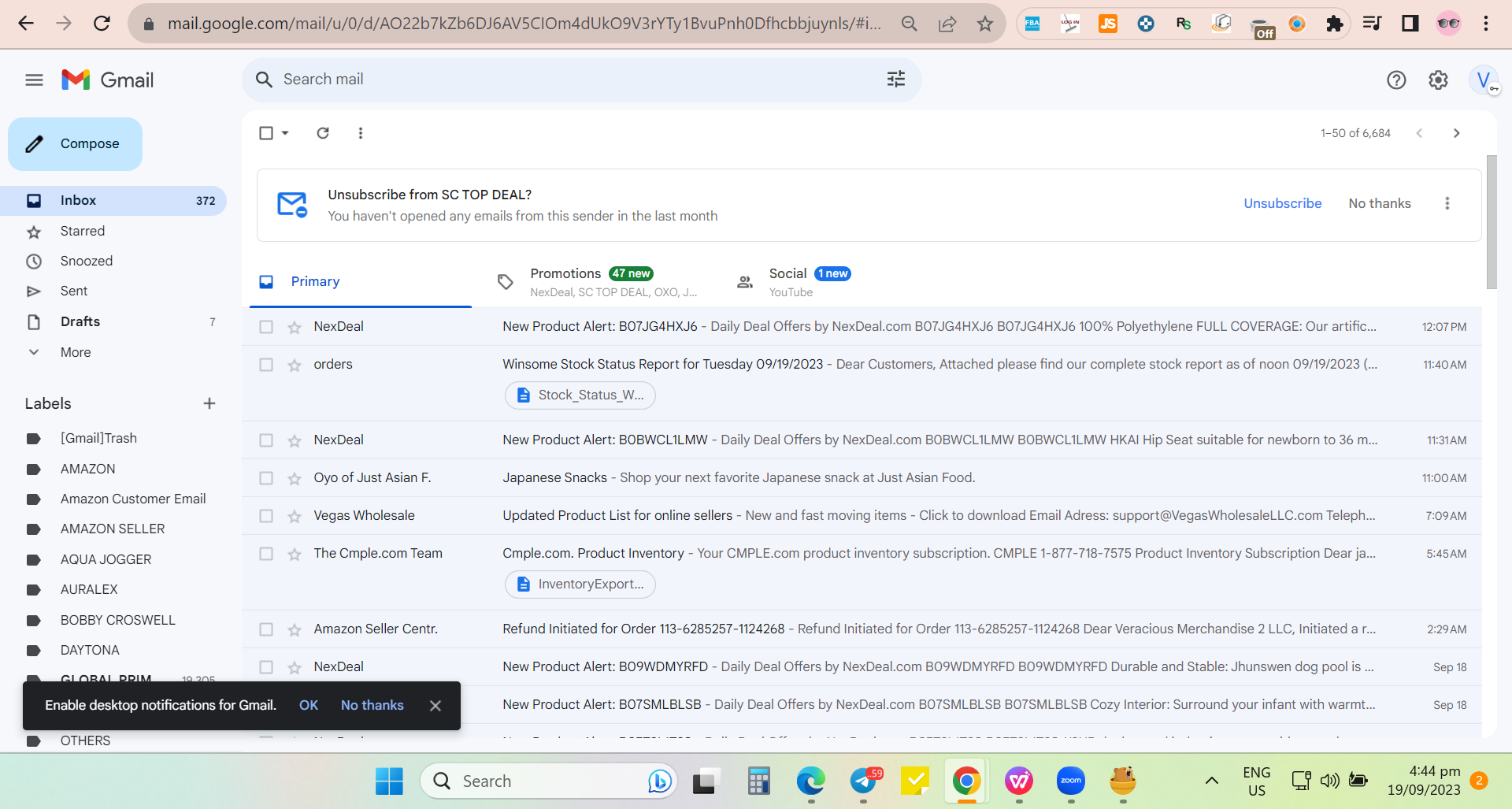Open Microsoft Edge from the taskbar
The height and width of the screenshot is (809, 1512).
[810, 781]
